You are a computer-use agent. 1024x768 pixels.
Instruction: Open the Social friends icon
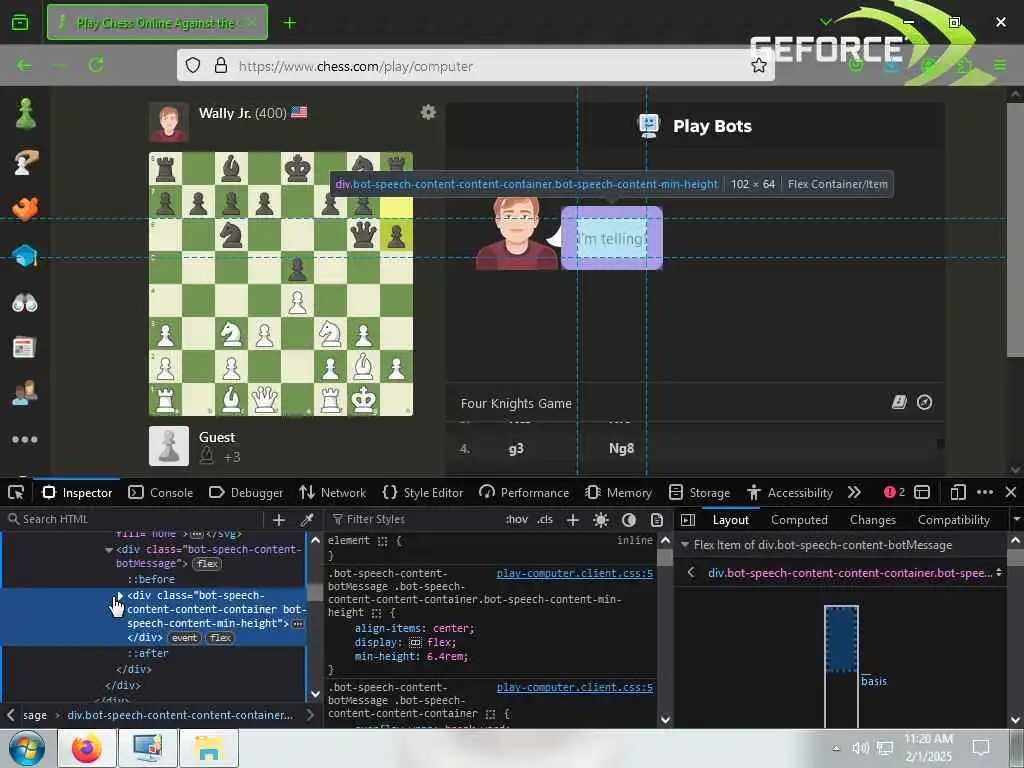25,394
